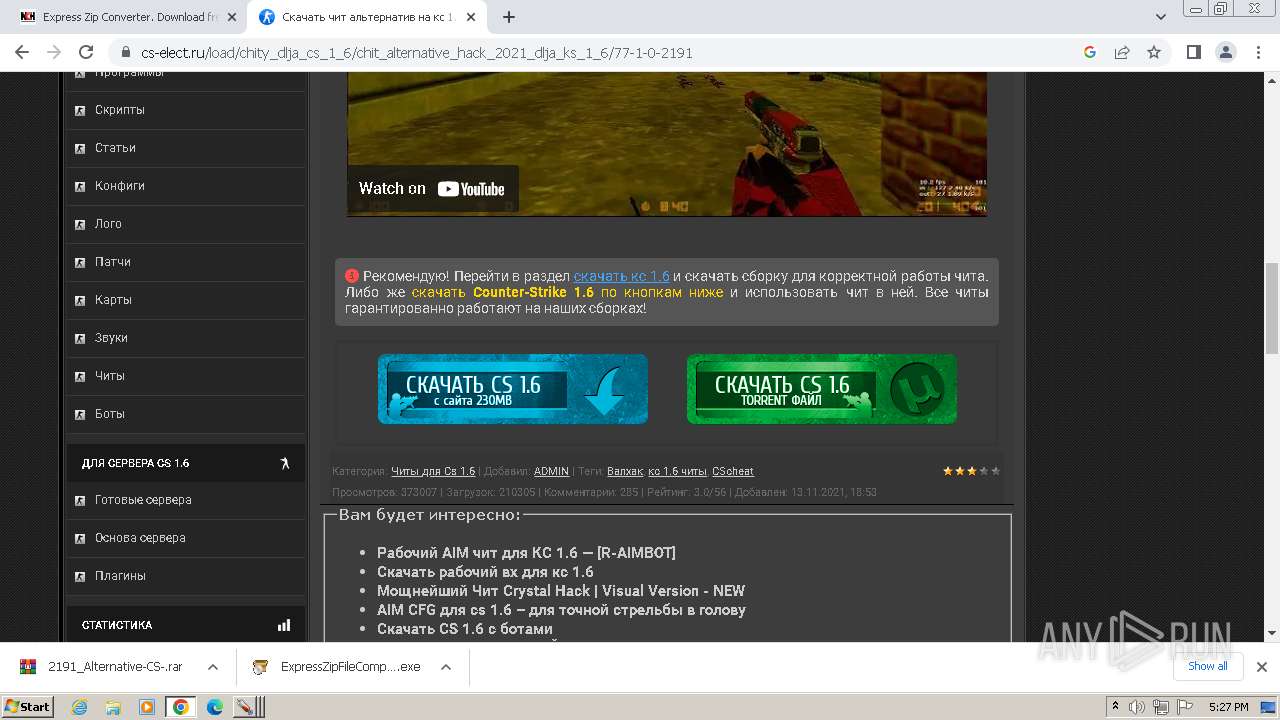Open Crystal Hack Visual Version link
This screenshot has height=720, width=1280.
[561, 591]
